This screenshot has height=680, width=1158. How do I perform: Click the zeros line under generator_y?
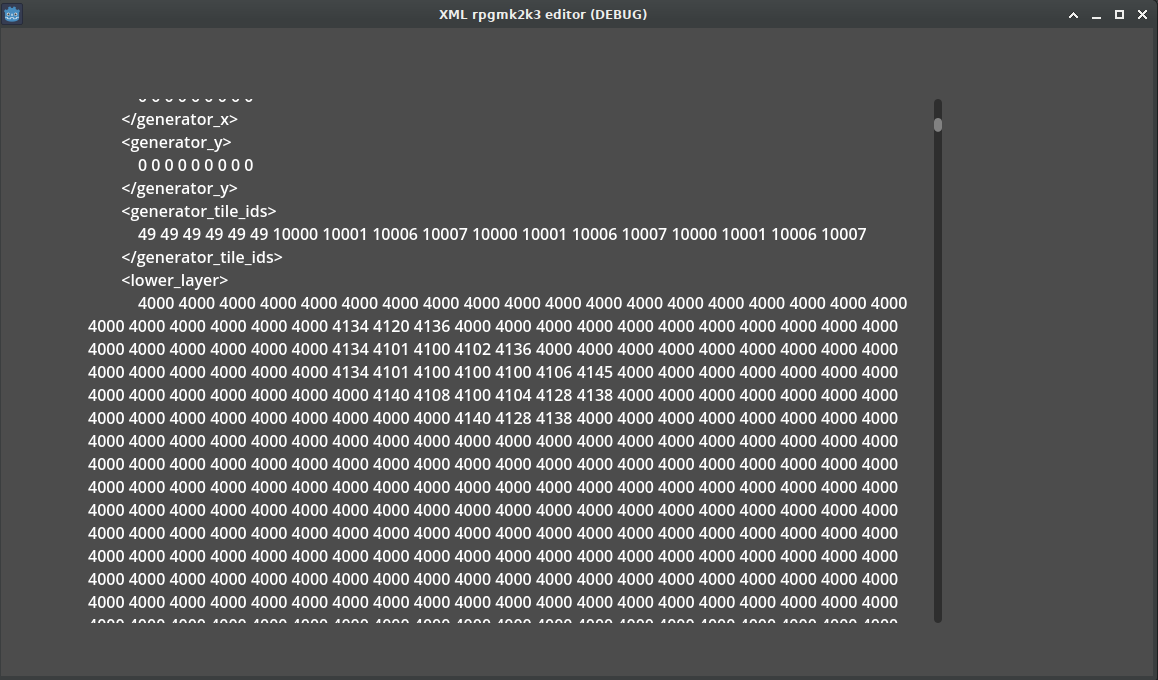196,165
